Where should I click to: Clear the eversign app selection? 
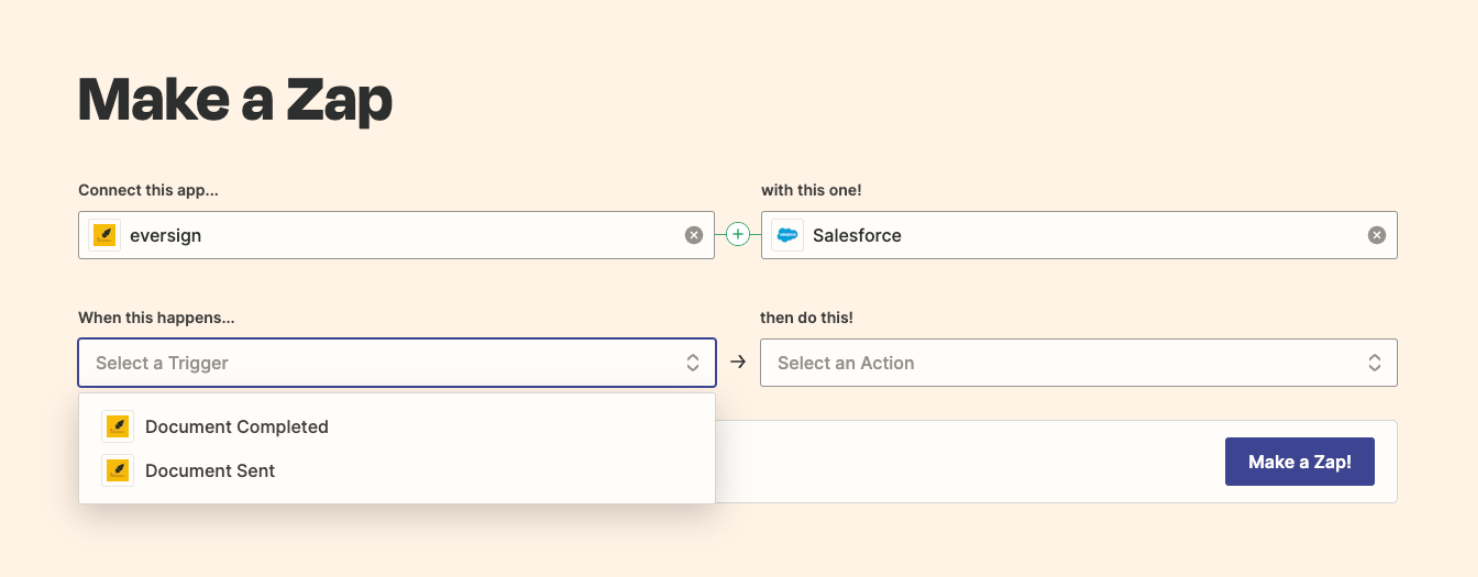click(693, 235)
